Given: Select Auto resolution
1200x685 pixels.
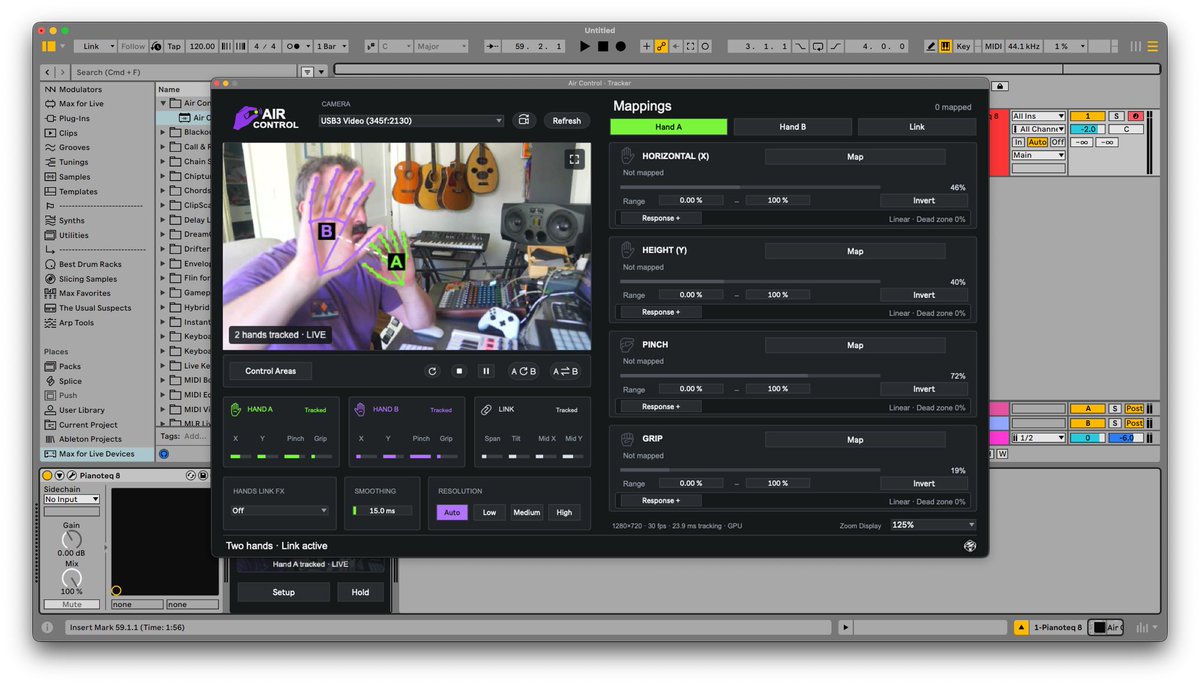Looking at the screenshot, I should (451, 513).
